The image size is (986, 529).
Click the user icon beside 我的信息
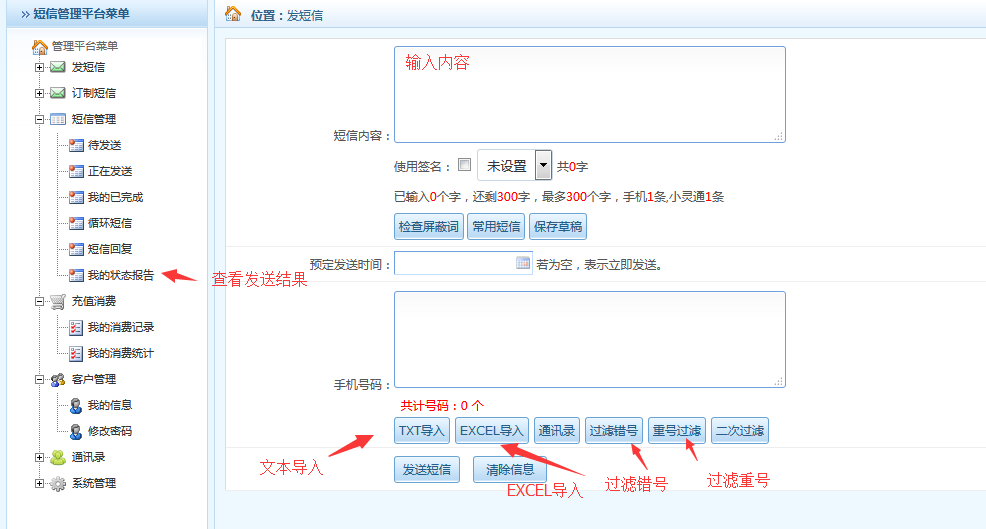click(x=76, y=406)
